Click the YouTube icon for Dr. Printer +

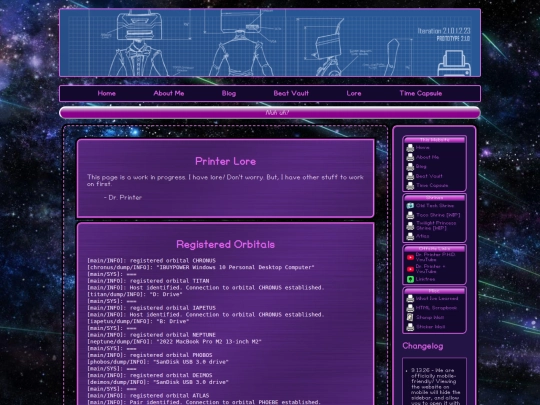(410, 269)
